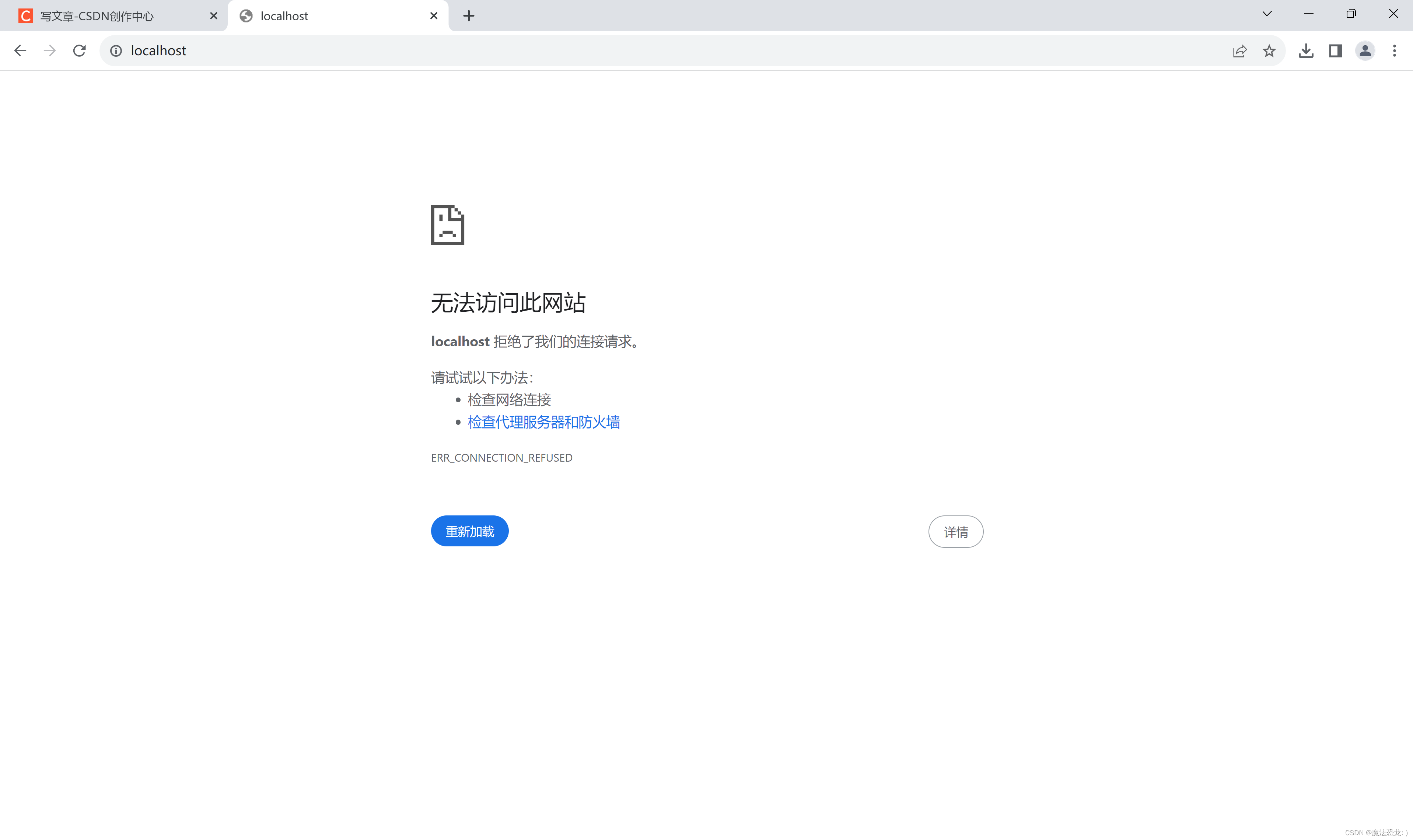Bookmark this tab with the star icon
The image size is (1413, 840).
pyautogui.click(x=1269, y=50)
